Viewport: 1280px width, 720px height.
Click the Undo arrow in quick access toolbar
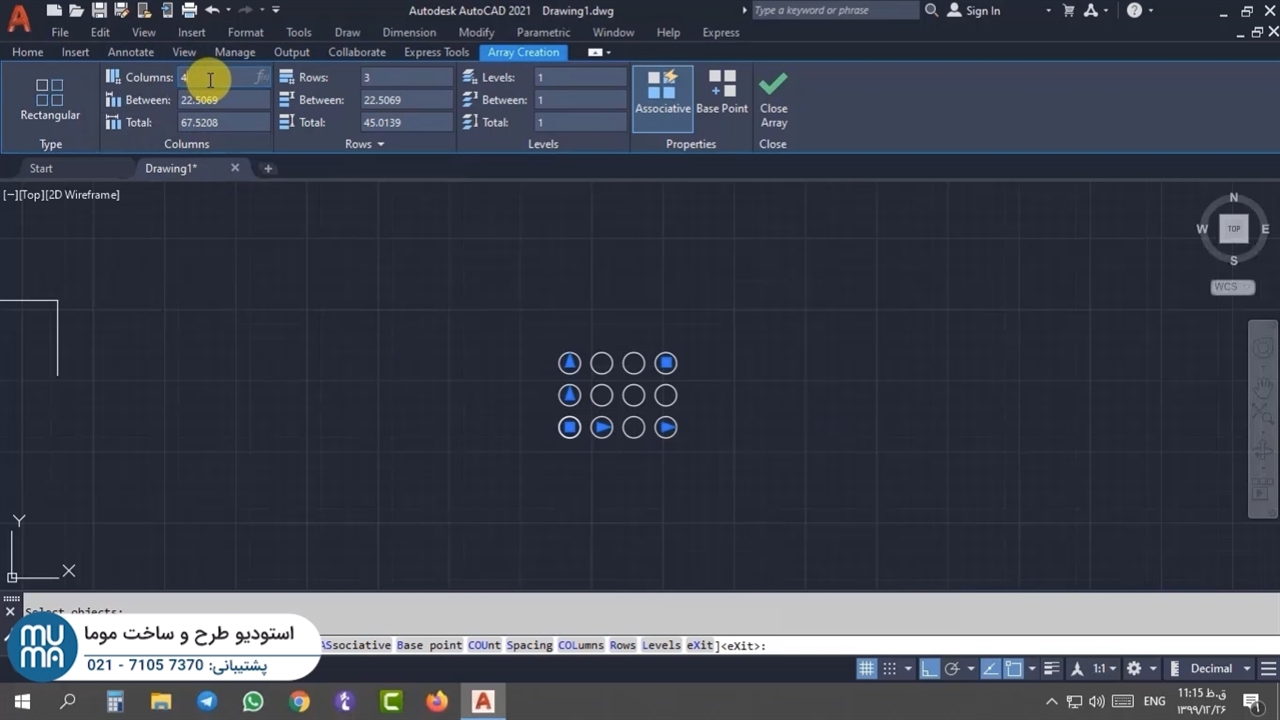pyautogui.click(x=212, y=10)
